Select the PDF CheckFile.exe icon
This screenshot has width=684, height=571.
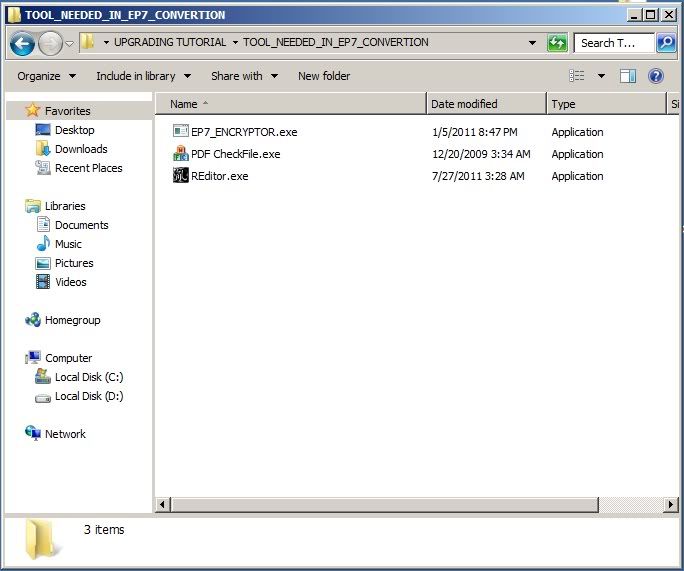(180, 154)
